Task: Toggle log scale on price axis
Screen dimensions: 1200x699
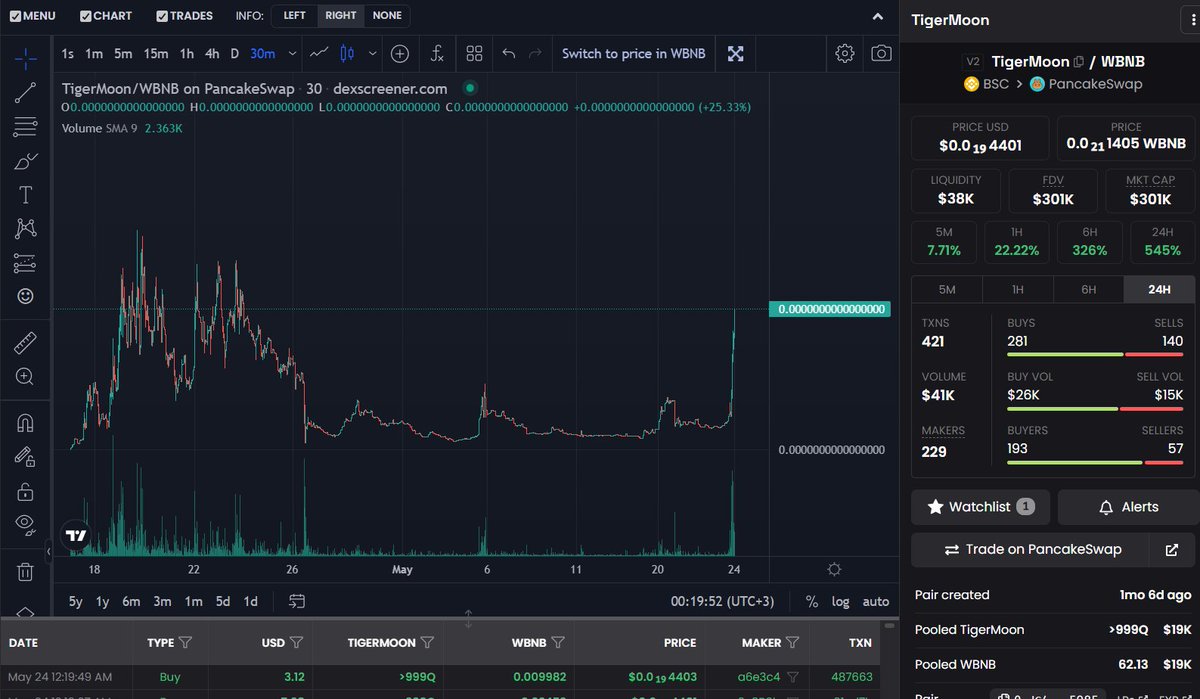Action: pos(841,601)
